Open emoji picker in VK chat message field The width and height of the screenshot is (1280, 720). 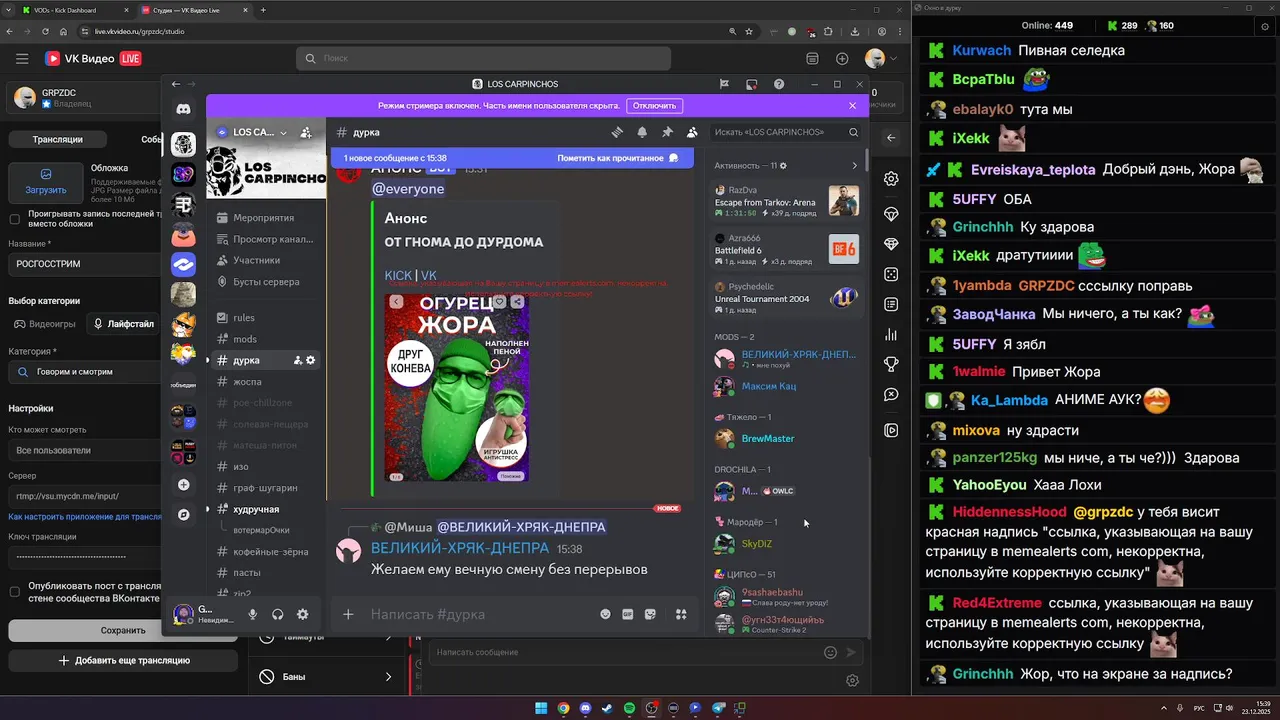[830, 652]
